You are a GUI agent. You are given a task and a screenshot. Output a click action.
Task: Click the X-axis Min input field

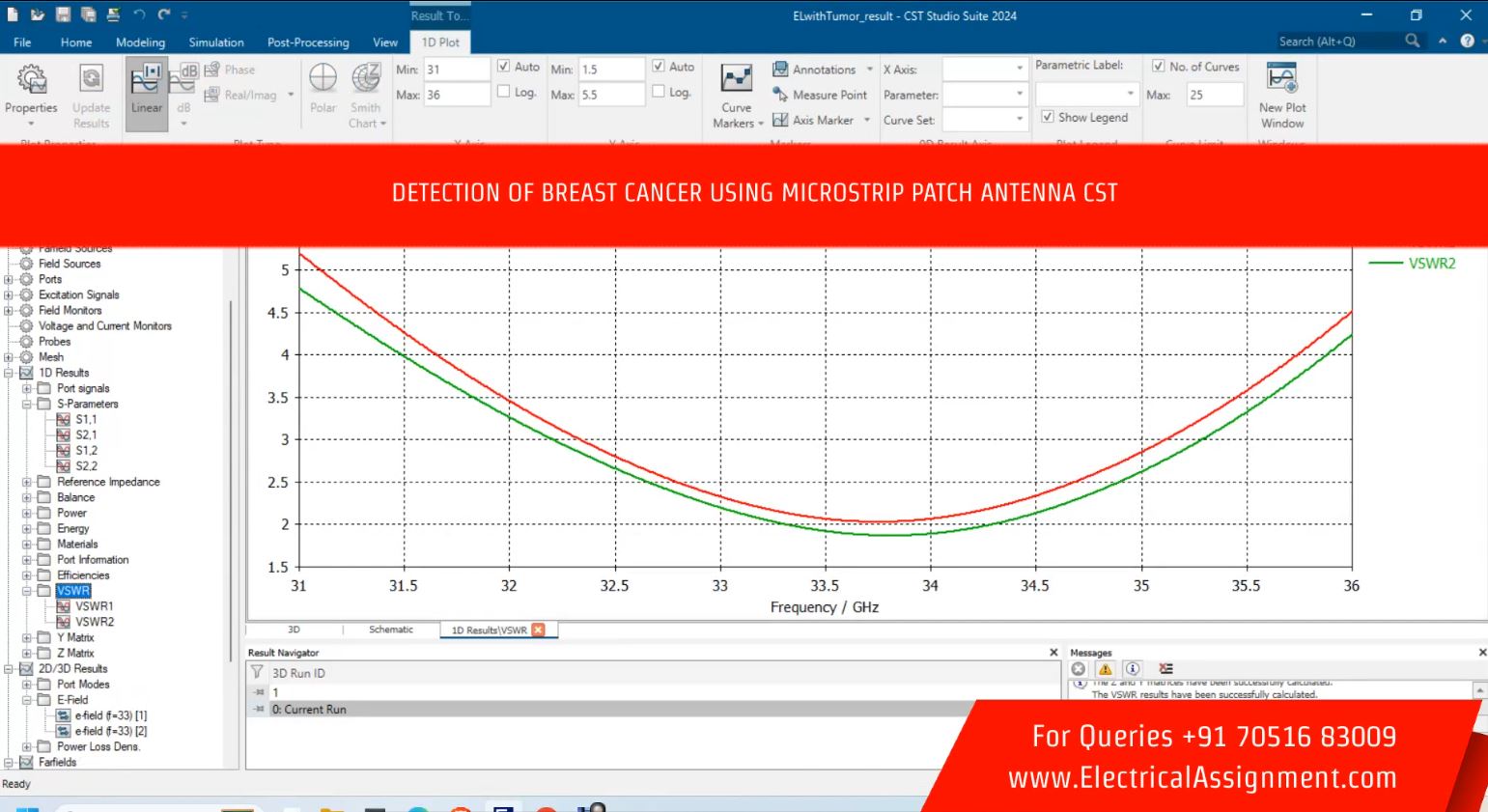[x=456, y=70]
